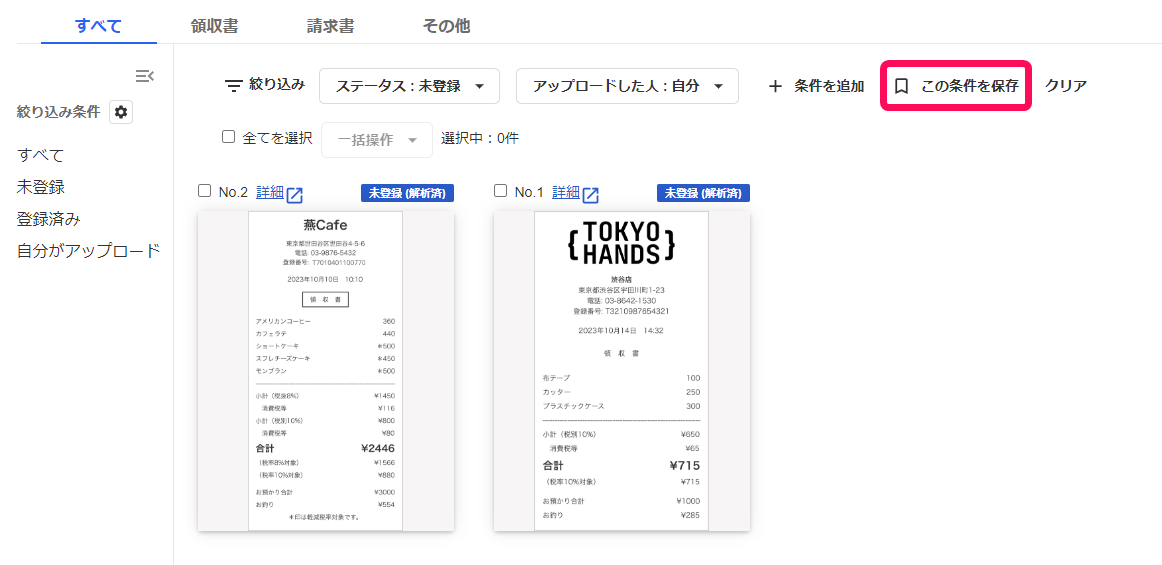Collapse the sidebar with the menu-fold icon
Viewport: 1162px width, 565px height.
point(144,76)
